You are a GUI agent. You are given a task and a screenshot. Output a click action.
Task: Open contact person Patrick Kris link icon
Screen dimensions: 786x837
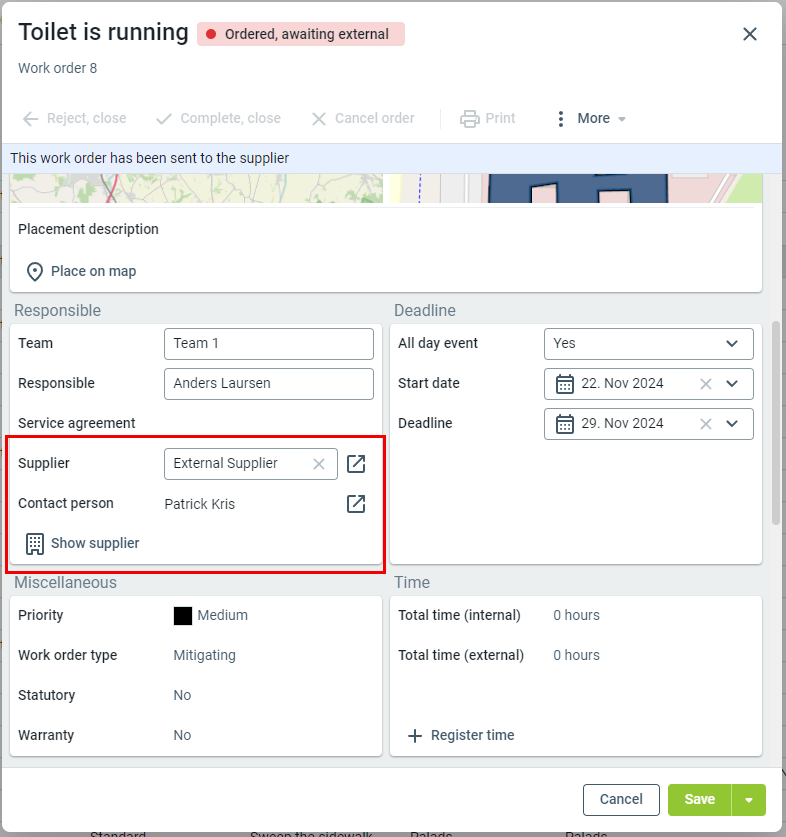pyautogui.click(x=356, y=504)
